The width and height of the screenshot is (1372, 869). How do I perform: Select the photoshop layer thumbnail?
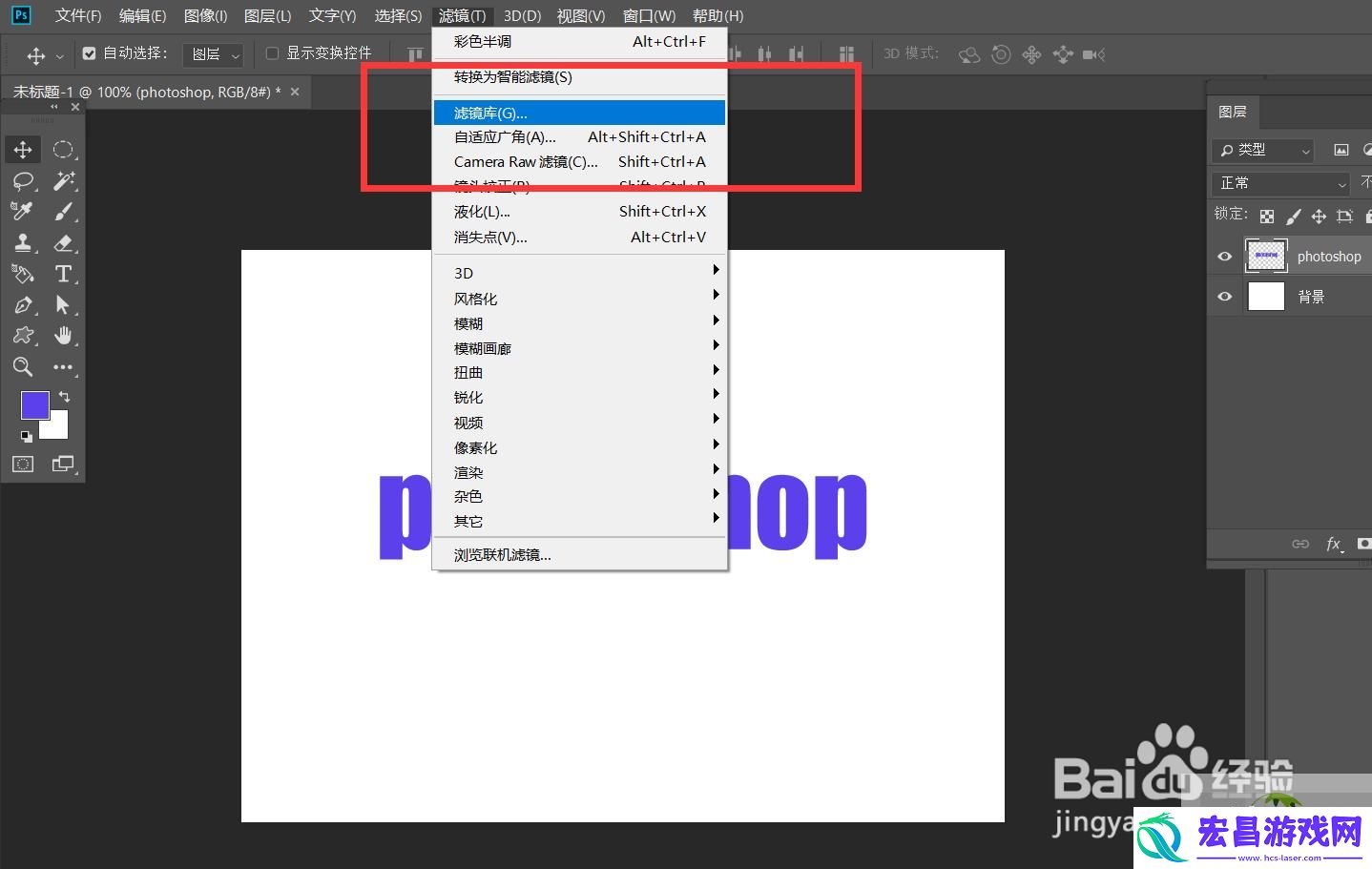[1266, 256]
